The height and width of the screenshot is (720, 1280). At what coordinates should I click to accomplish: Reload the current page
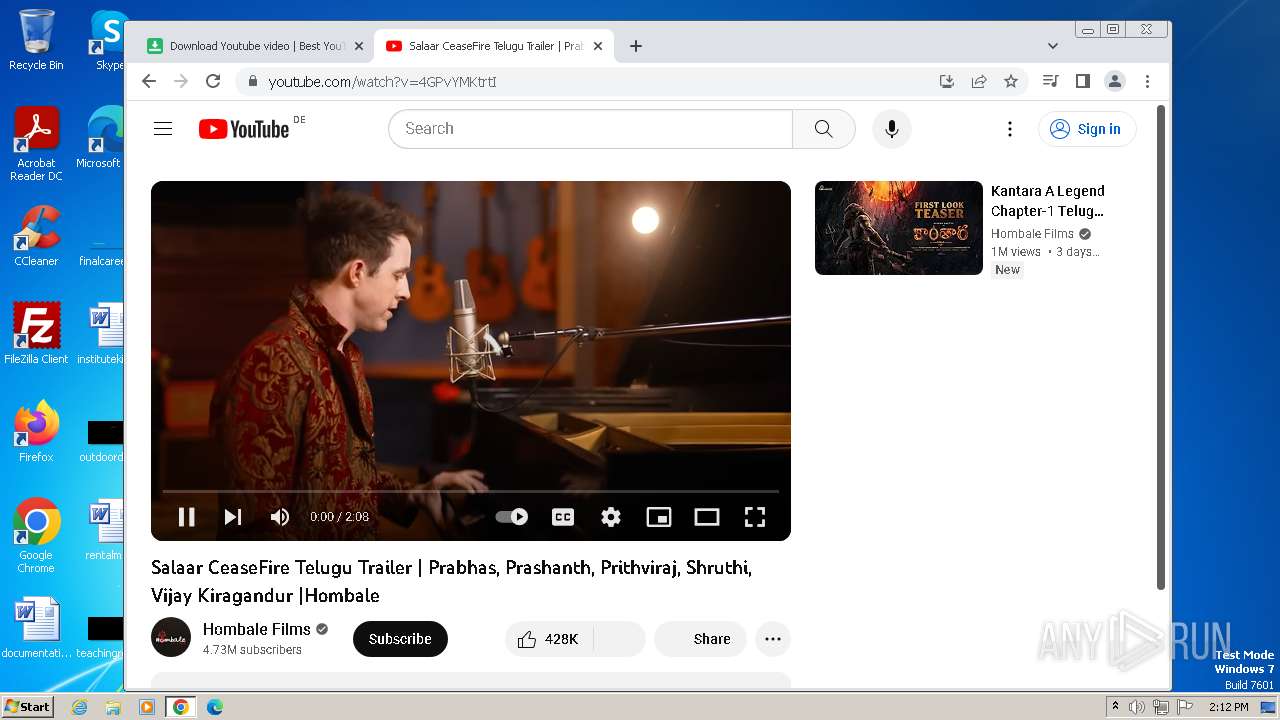pyautogui.click(x=213, y=82)
